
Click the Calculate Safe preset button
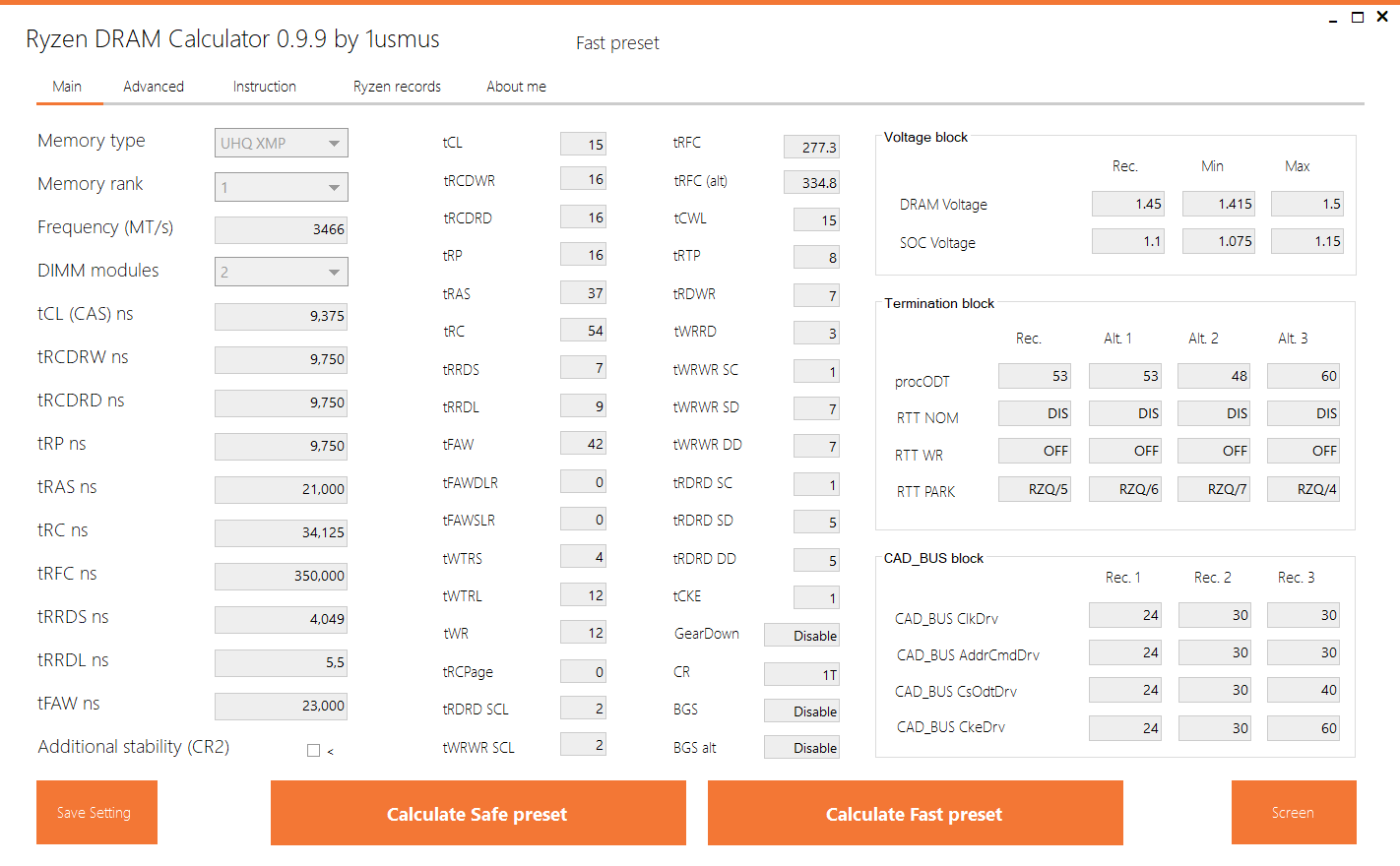click(477, 813)
